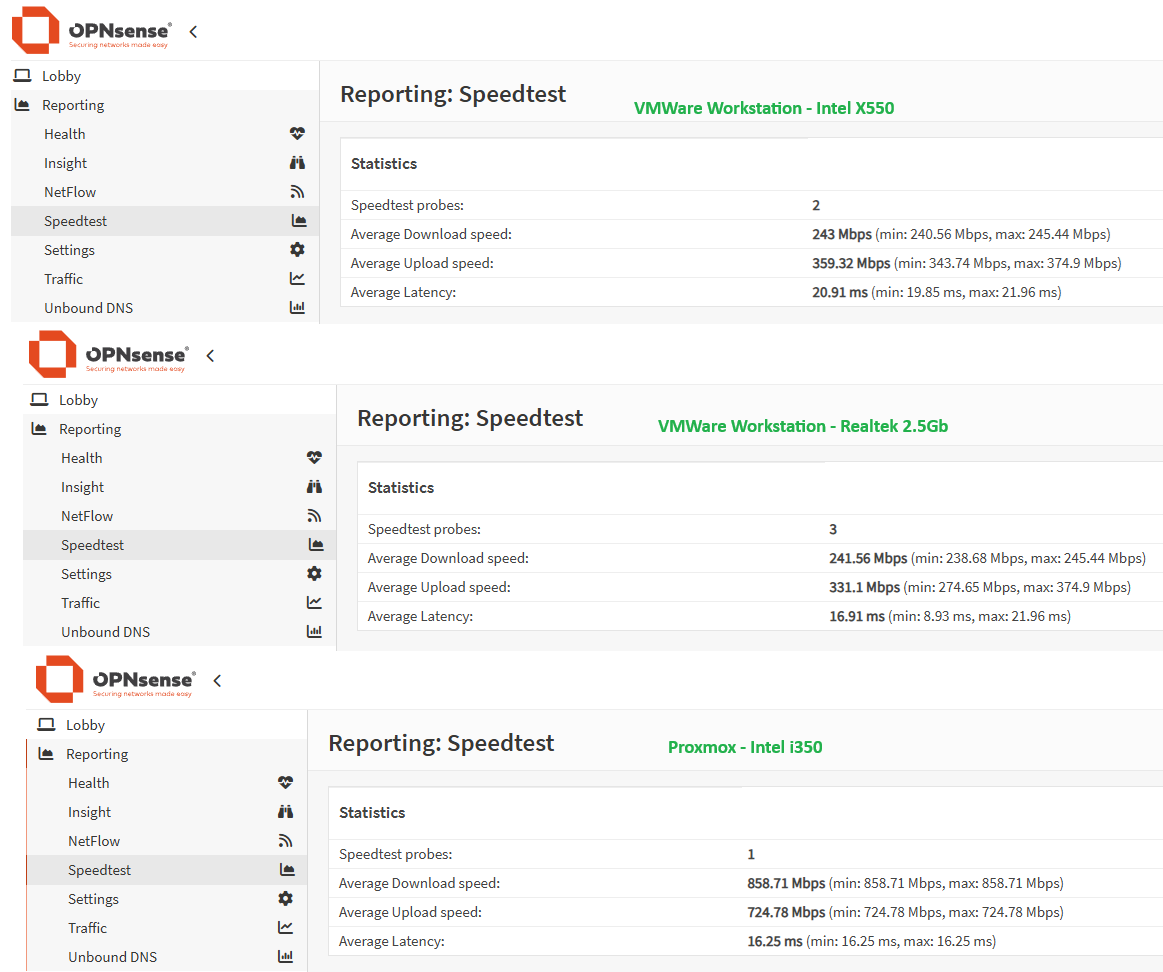1163x972 pixels.
Task: Click Traffic line-chart icon in Realtek 2.5Gb panel
Action: click(314, 602)
